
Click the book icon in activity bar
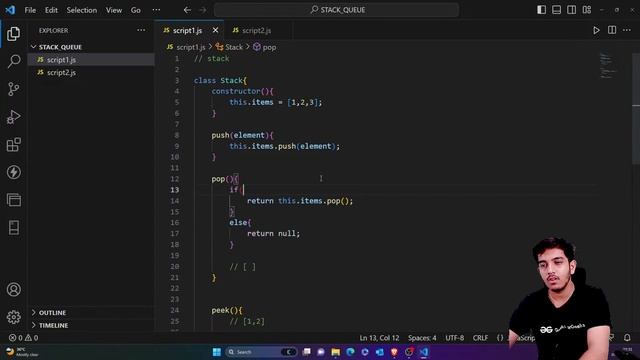pyautogui.click(x=13, y=228)
